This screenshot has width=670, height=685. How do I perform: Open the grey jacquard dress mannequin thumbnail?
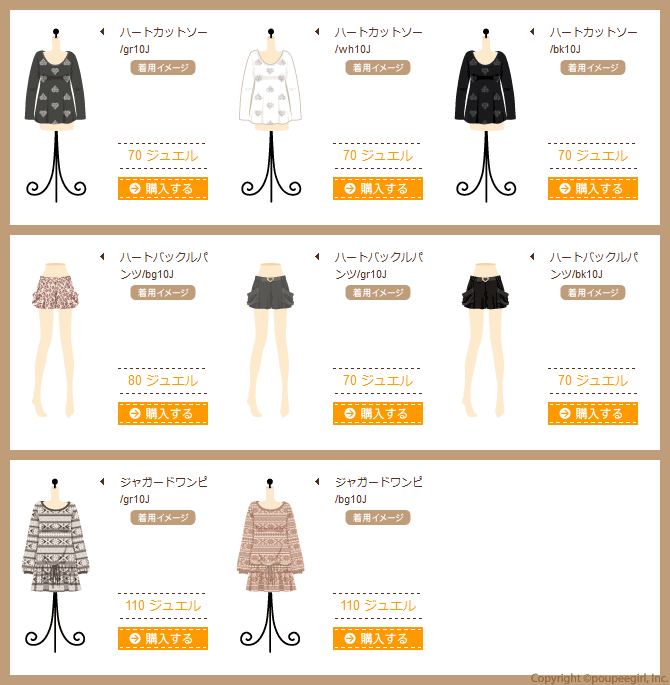(55, 565)
